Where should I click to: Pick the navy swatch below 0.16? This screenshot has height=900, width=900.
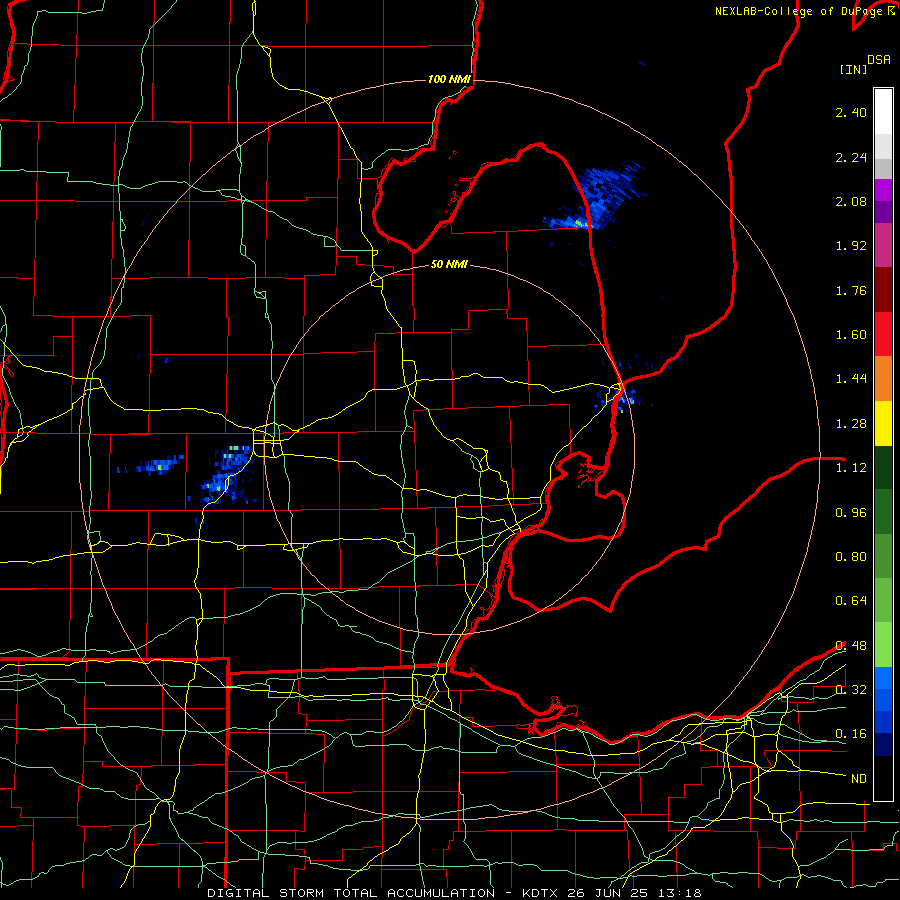883,744
